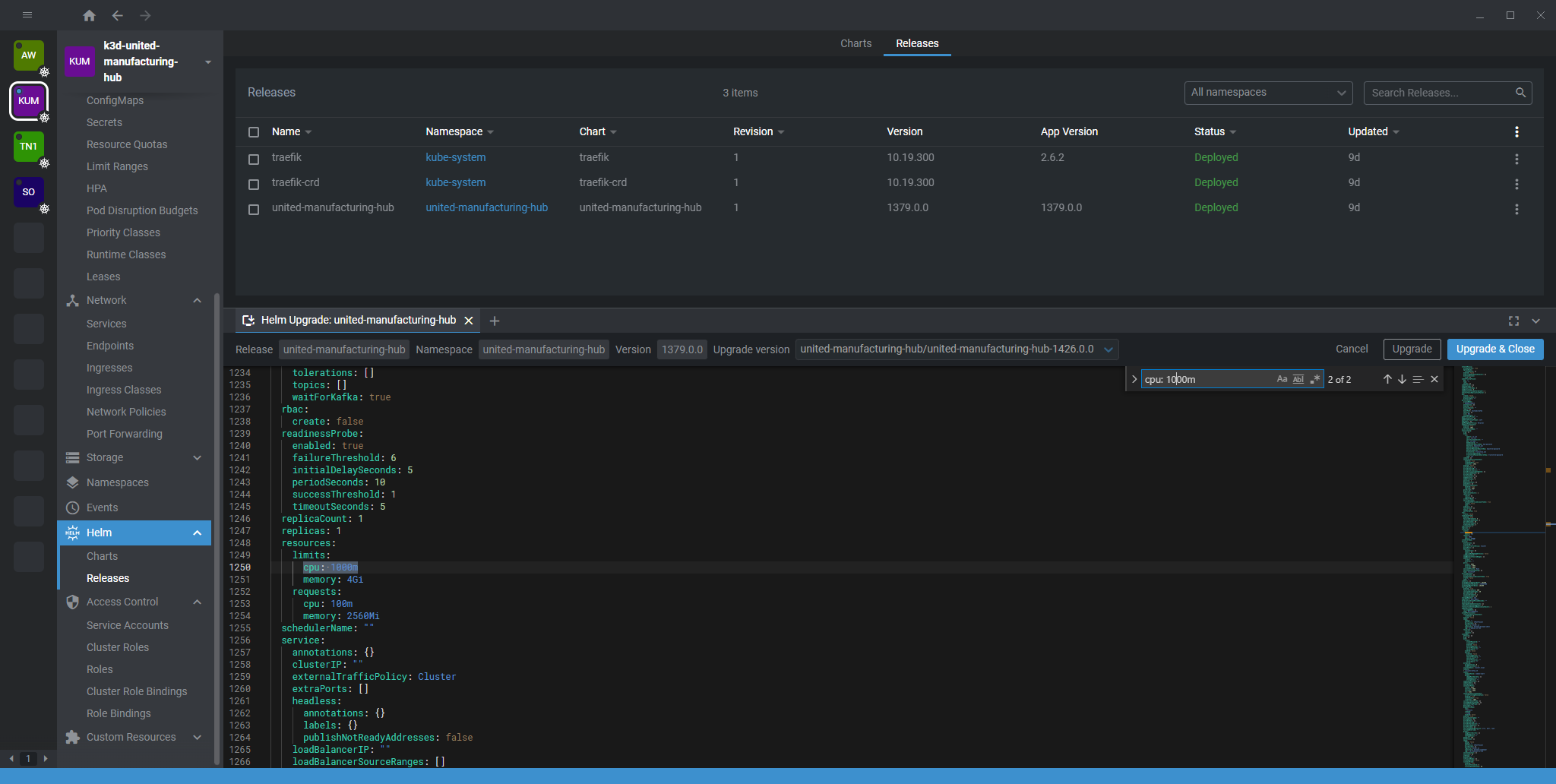Go to next search match arrow
This screenshot has width=1556, height=784.
pyautogui.click(x=1402, y=379)
